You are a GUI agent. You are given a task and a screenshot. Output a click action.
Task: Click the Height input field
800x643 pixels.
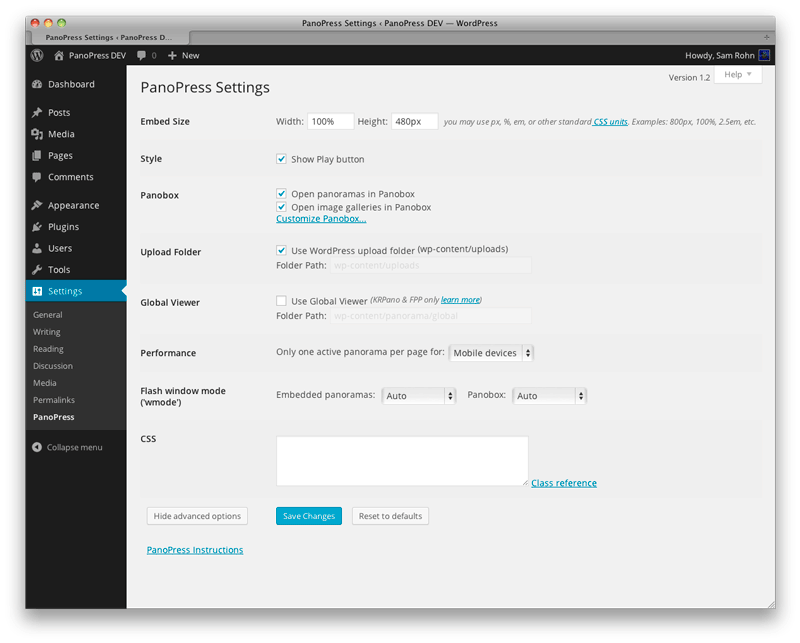[414, 121]
